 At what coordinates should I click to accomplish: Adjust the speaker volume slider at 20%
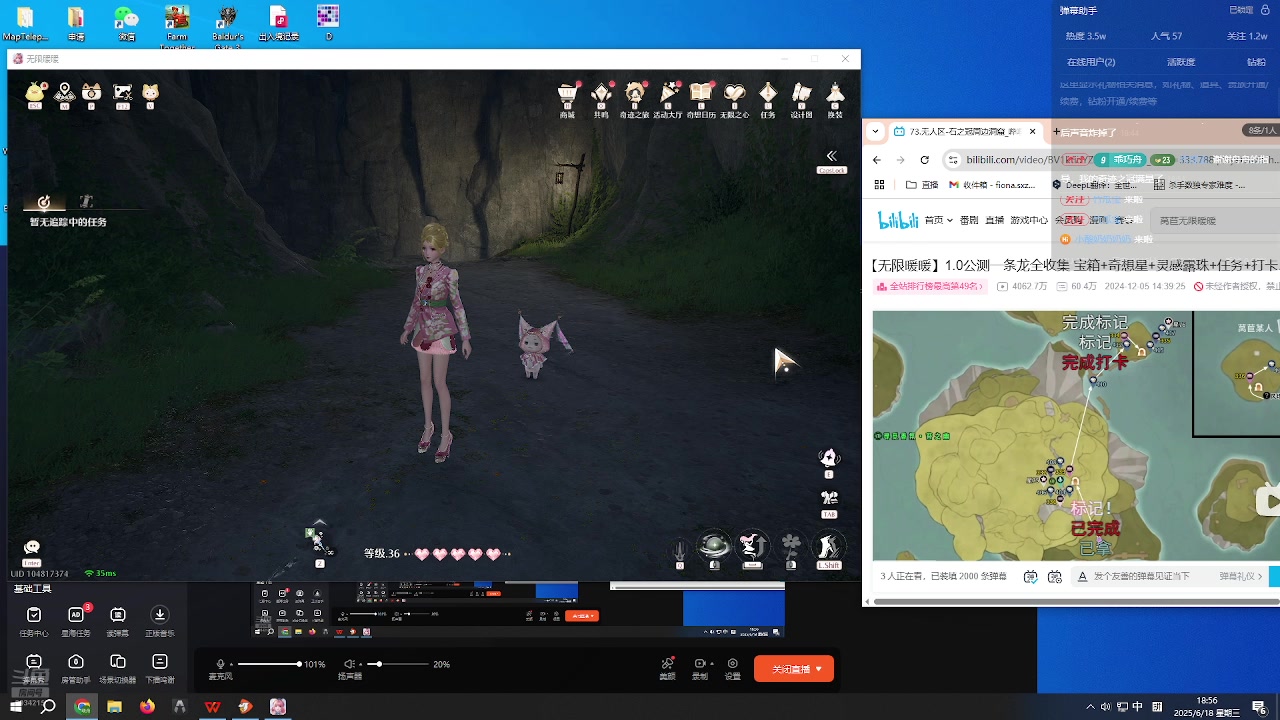(x=398, y=664)
